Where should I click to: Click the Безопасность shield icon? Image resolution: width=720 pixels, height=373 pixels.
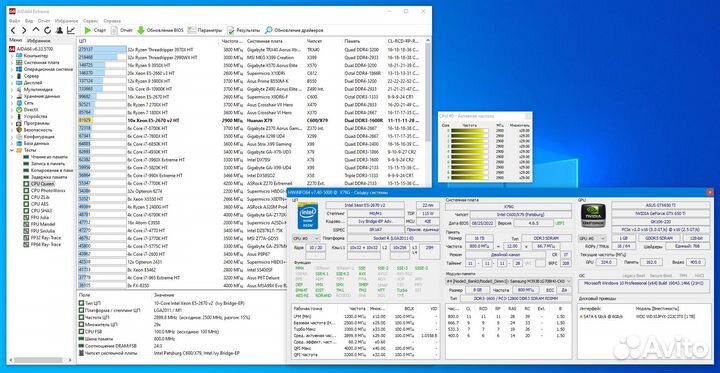click(x=19, y=130)
